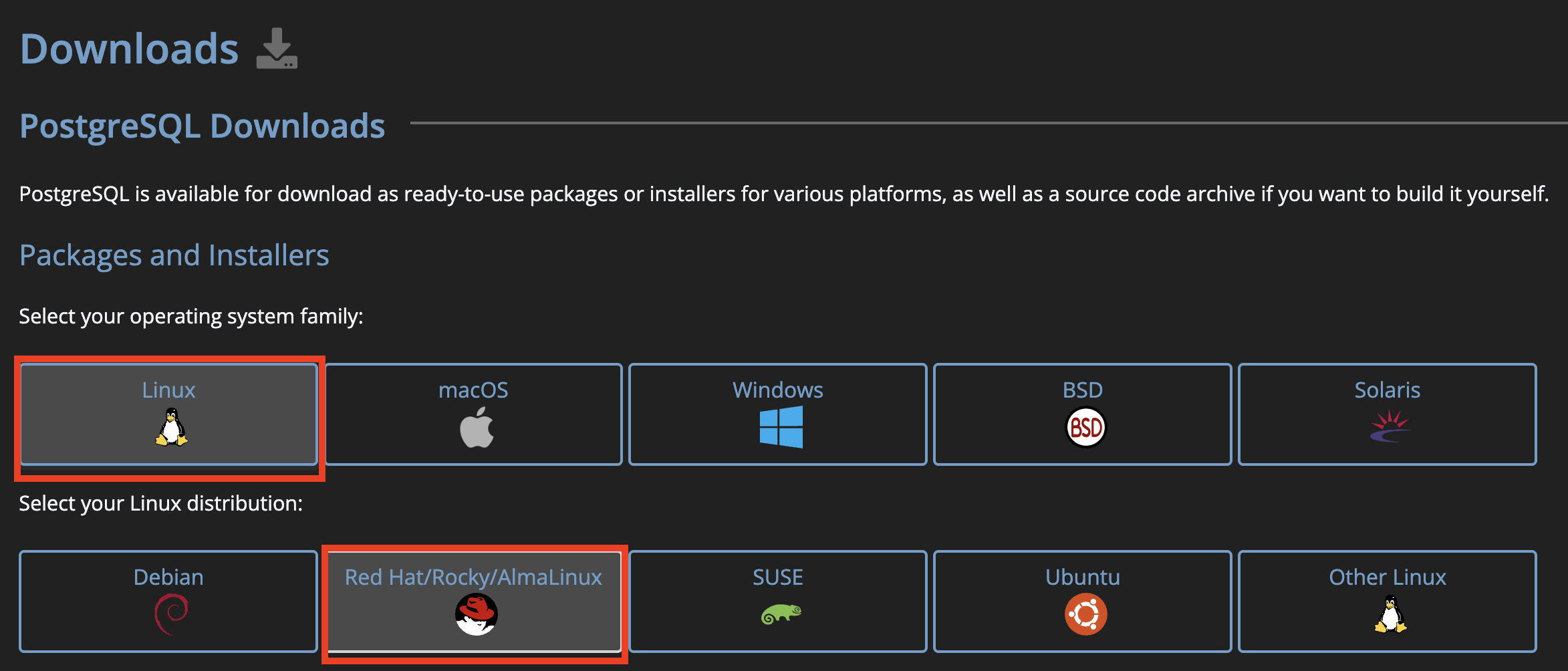Choose Red Hat/Rocky/AlmaLinux distribution
The height and width of the screenshot is (671, 1568).
click(473, 601)
